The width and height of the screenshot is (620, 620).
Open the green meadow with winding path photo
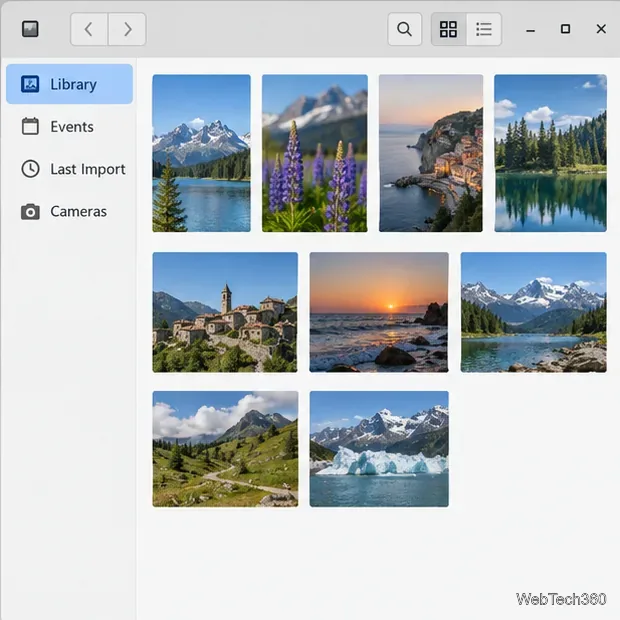coord(225,449)
